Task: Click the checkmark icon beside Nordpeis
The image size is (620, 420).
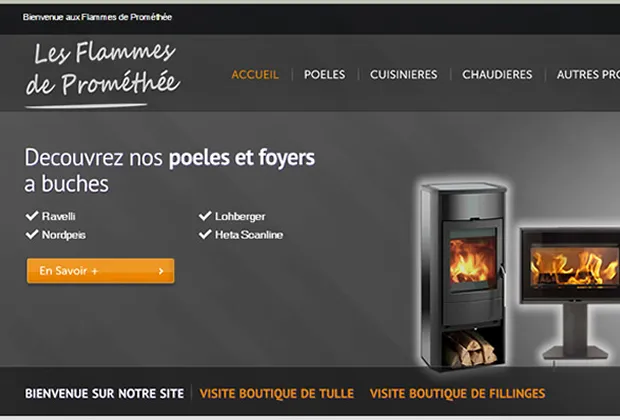Action: point(32,235)
